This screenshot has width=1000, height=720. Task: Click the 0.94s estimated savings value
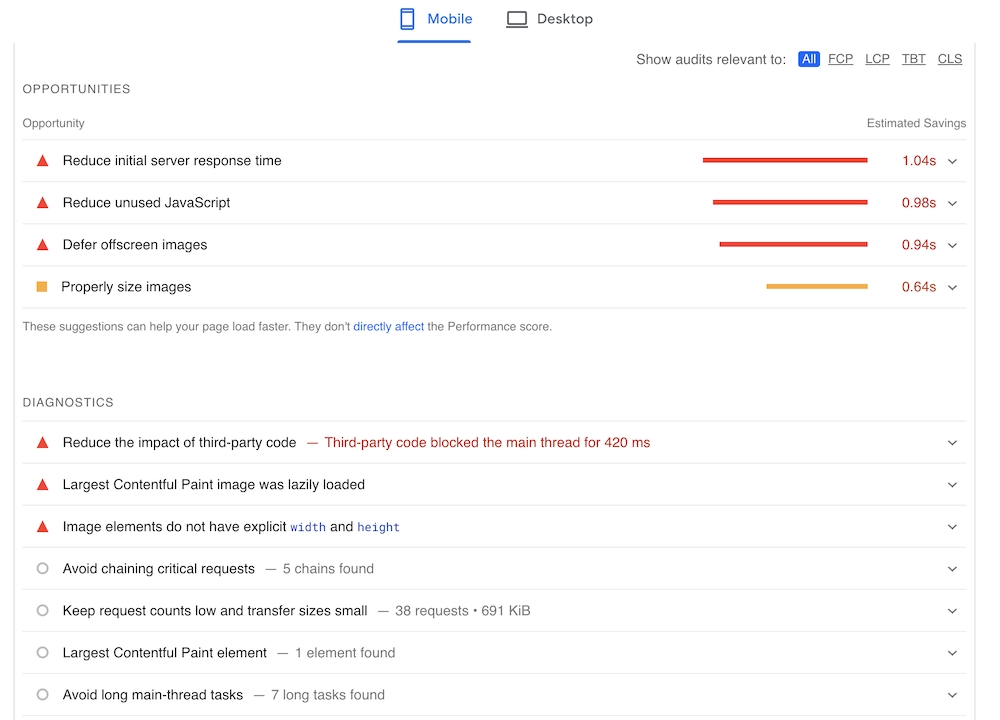click(x=919, y=245)
